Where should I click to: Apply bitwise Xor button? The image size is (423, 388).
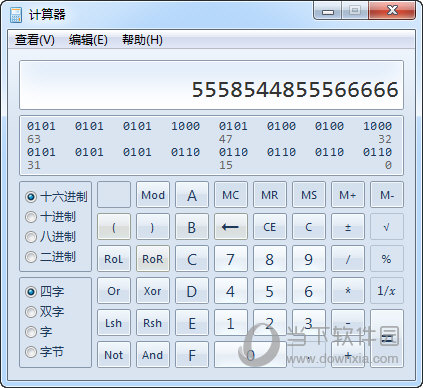[x=153, y=291]
